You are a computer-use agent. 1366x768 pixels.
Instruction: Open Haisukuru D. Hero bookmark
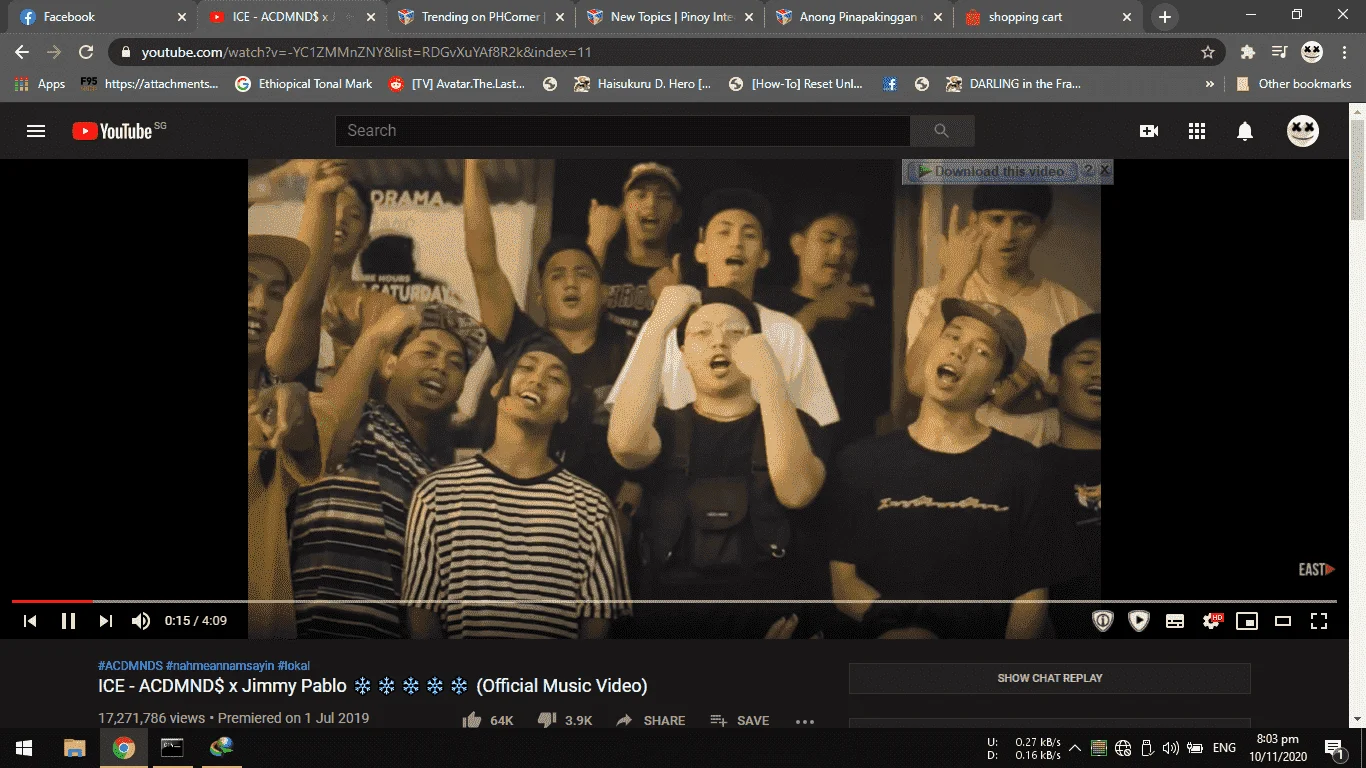[x=643, y=84]
